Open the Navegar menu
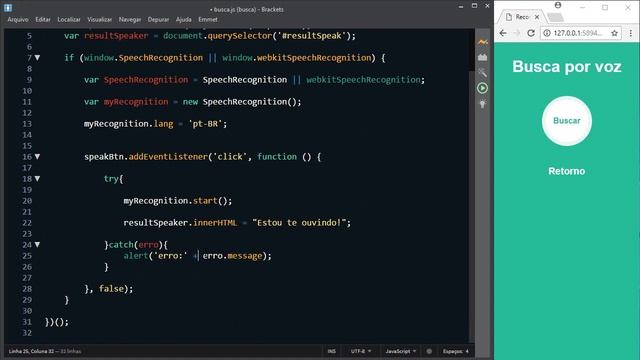This screenshot has width=640, height=360. pos(130,19)
